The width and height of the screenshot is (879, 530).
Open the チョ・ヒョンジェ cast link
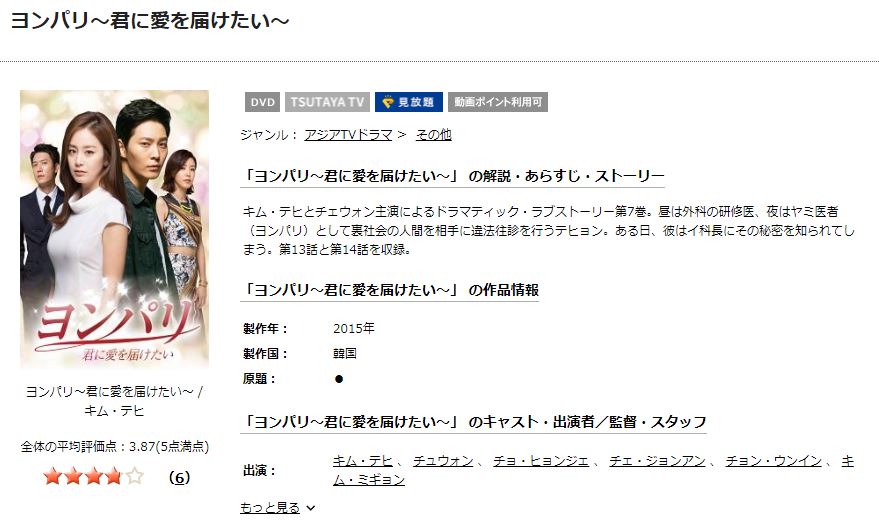[541, 461]
